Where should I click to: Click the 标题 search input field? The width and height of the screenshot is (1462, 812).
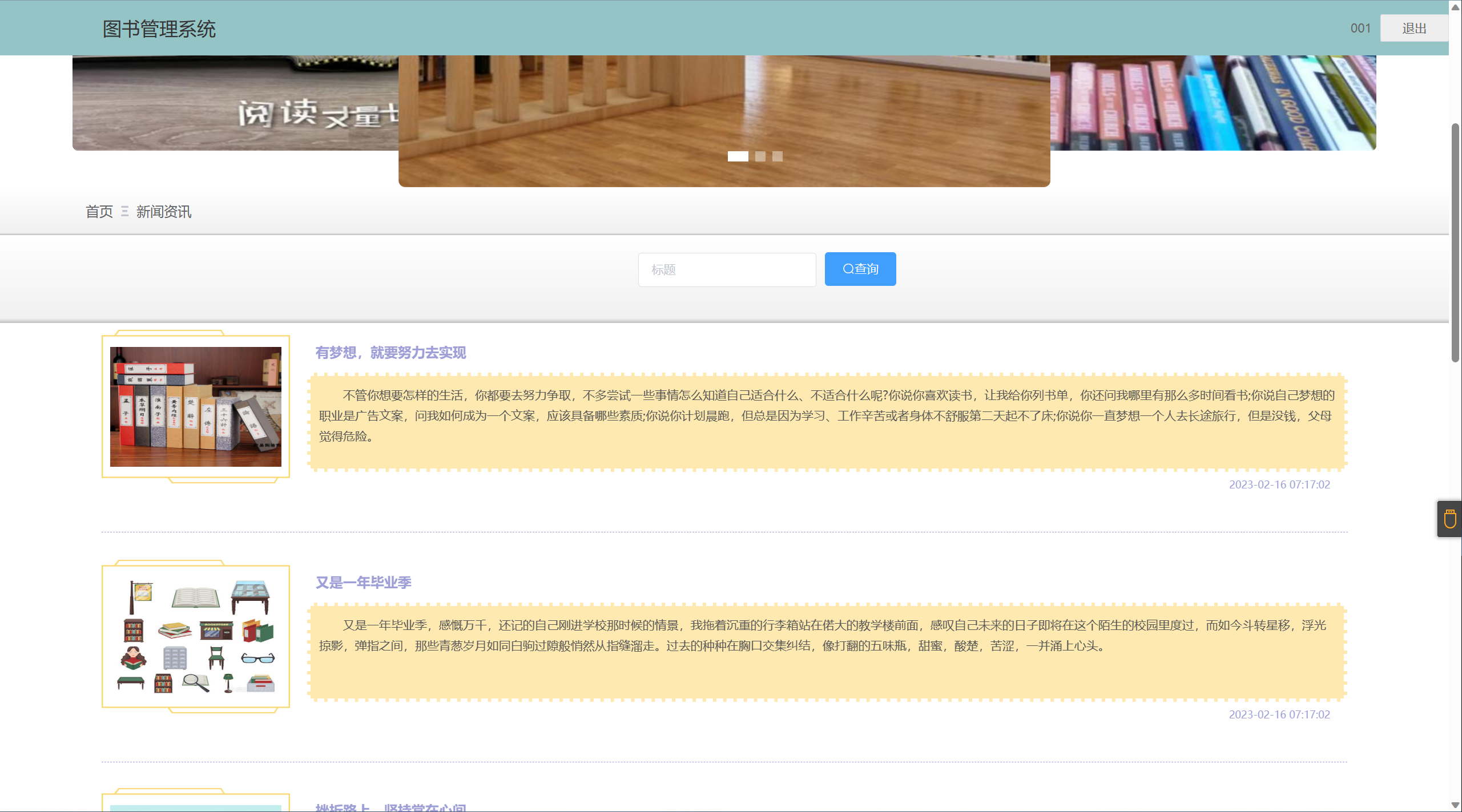pyautogui.click(x=726, y=269)
